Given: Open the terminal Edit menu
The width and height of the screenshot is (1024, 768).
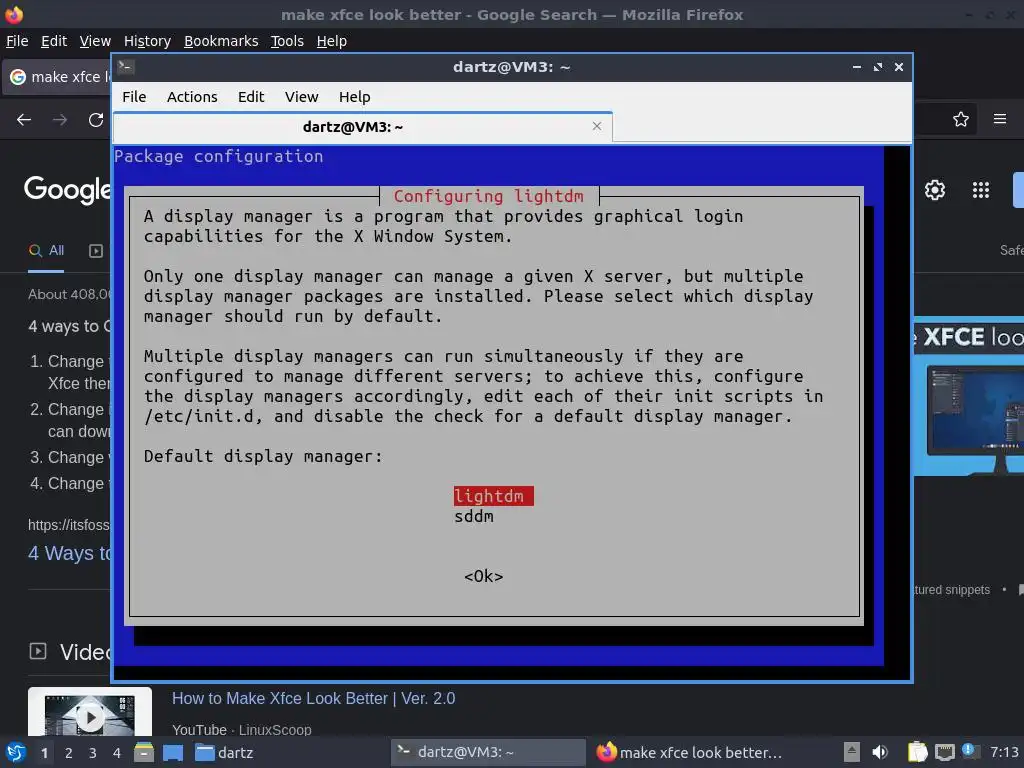Looking at the screenshot, I should click(251, 97).
